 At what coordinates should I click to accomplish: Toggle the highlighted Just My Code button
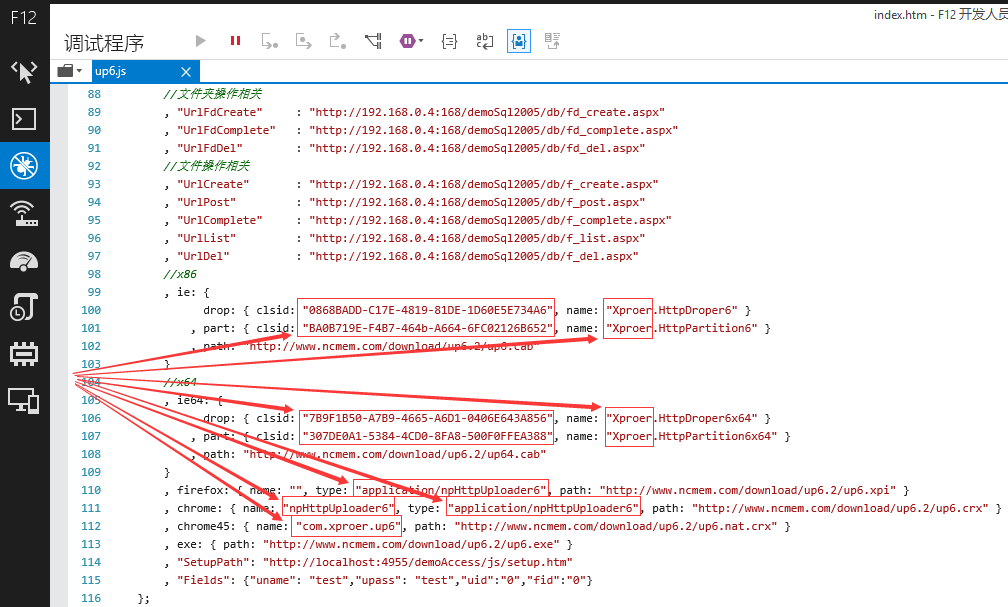(x=519, y=41)
